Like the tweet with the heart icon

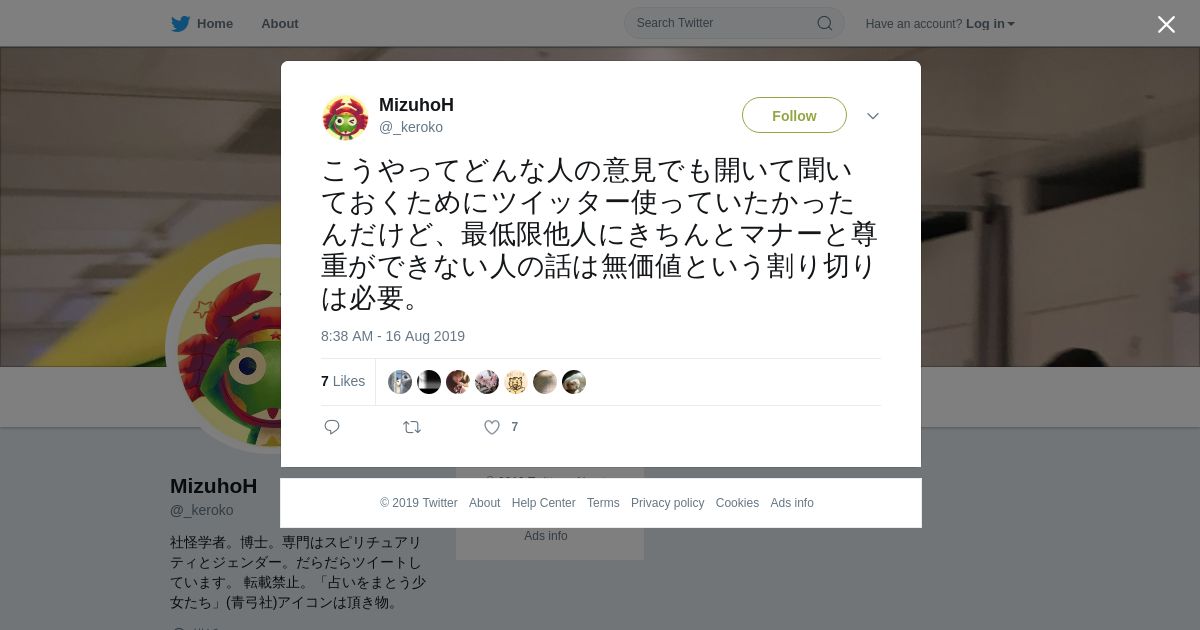pyautogui.click(x=492, y=427)
